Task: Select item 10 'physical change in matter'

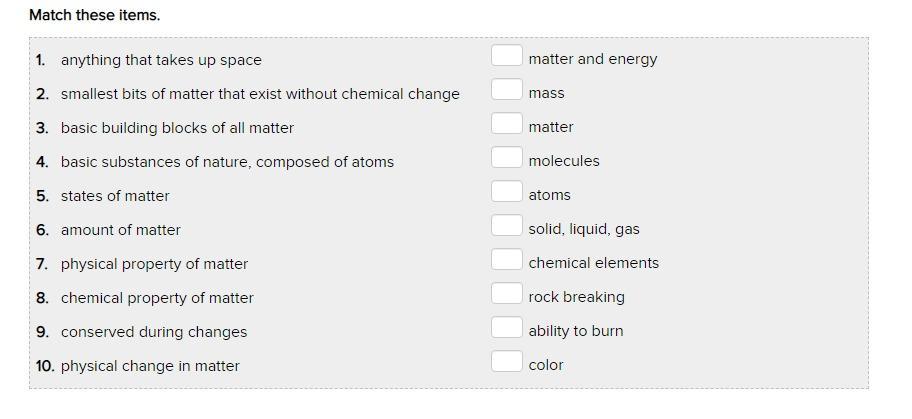Action: [150, 366]
